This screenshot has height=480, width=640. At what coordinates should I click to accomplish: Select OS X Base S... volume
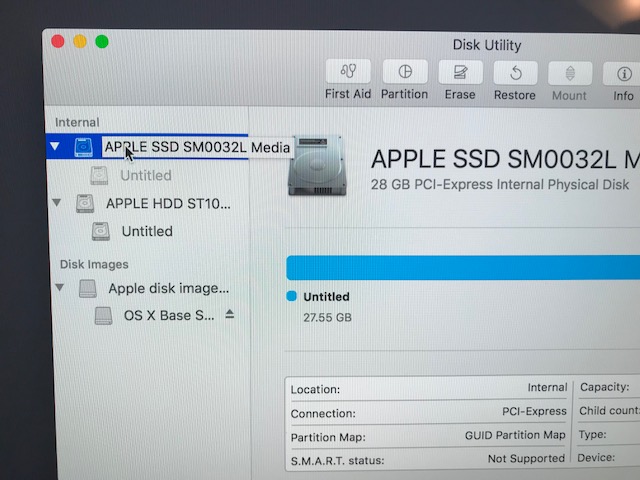click(x=169, y=316)
